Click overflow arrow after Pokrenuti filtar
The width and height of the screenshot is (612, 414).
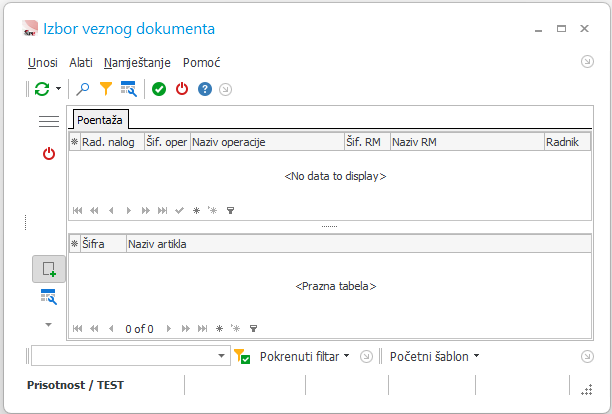[366, 356]
